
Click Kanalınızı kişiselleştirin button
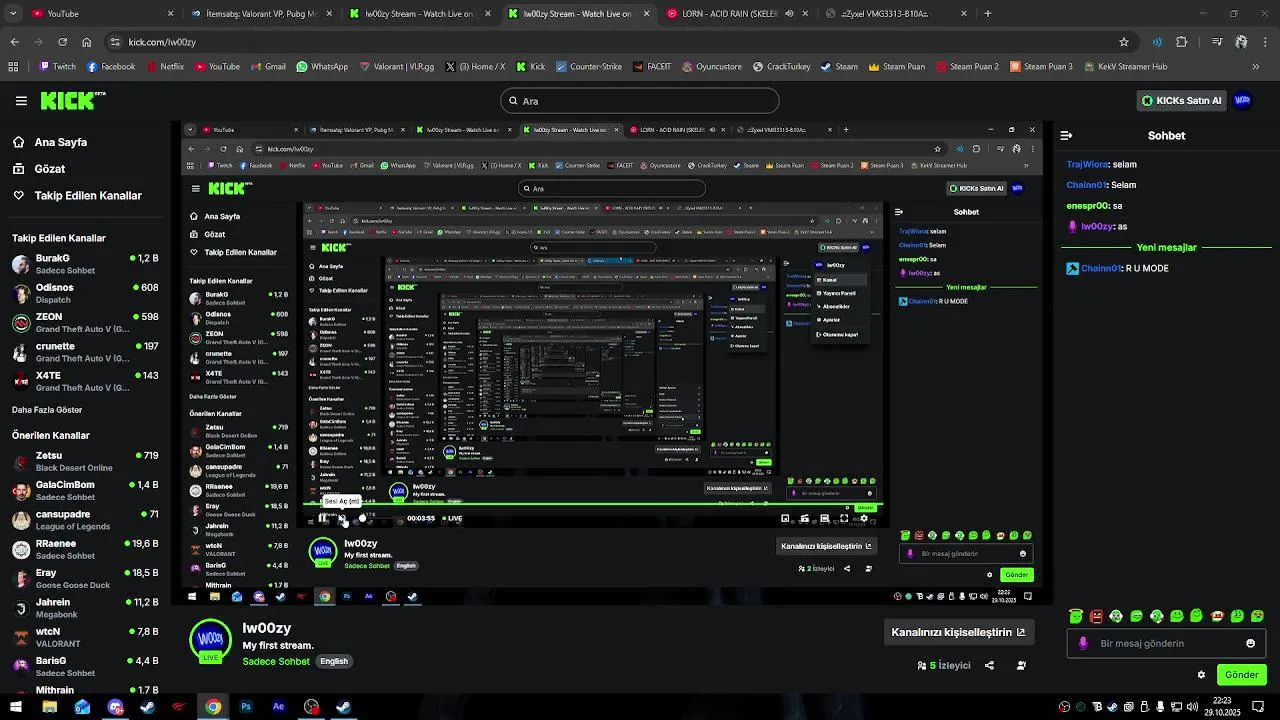click(x=958, y=632)
